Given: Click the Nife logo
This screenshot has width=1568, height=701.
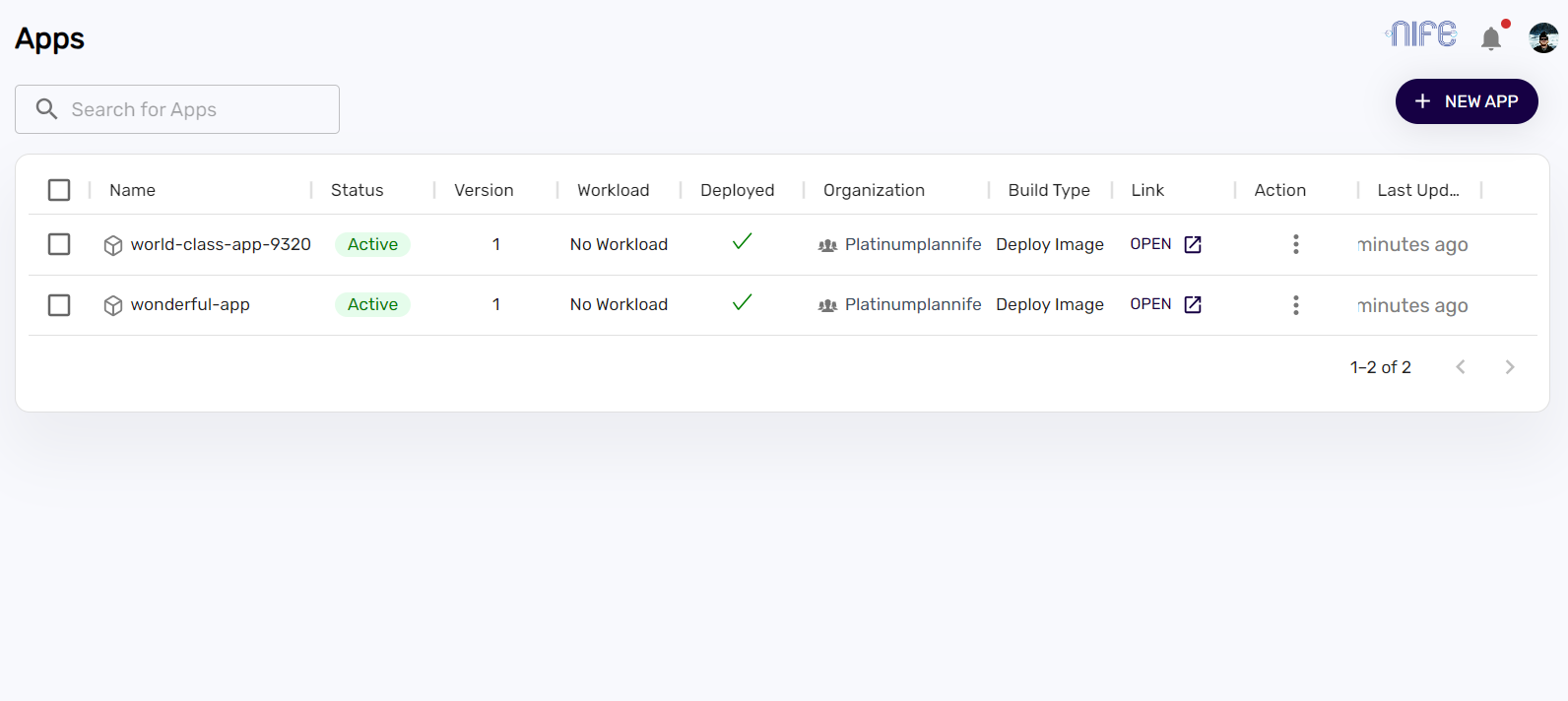Looking at the screenshot, I should [x=1420, y=34].
